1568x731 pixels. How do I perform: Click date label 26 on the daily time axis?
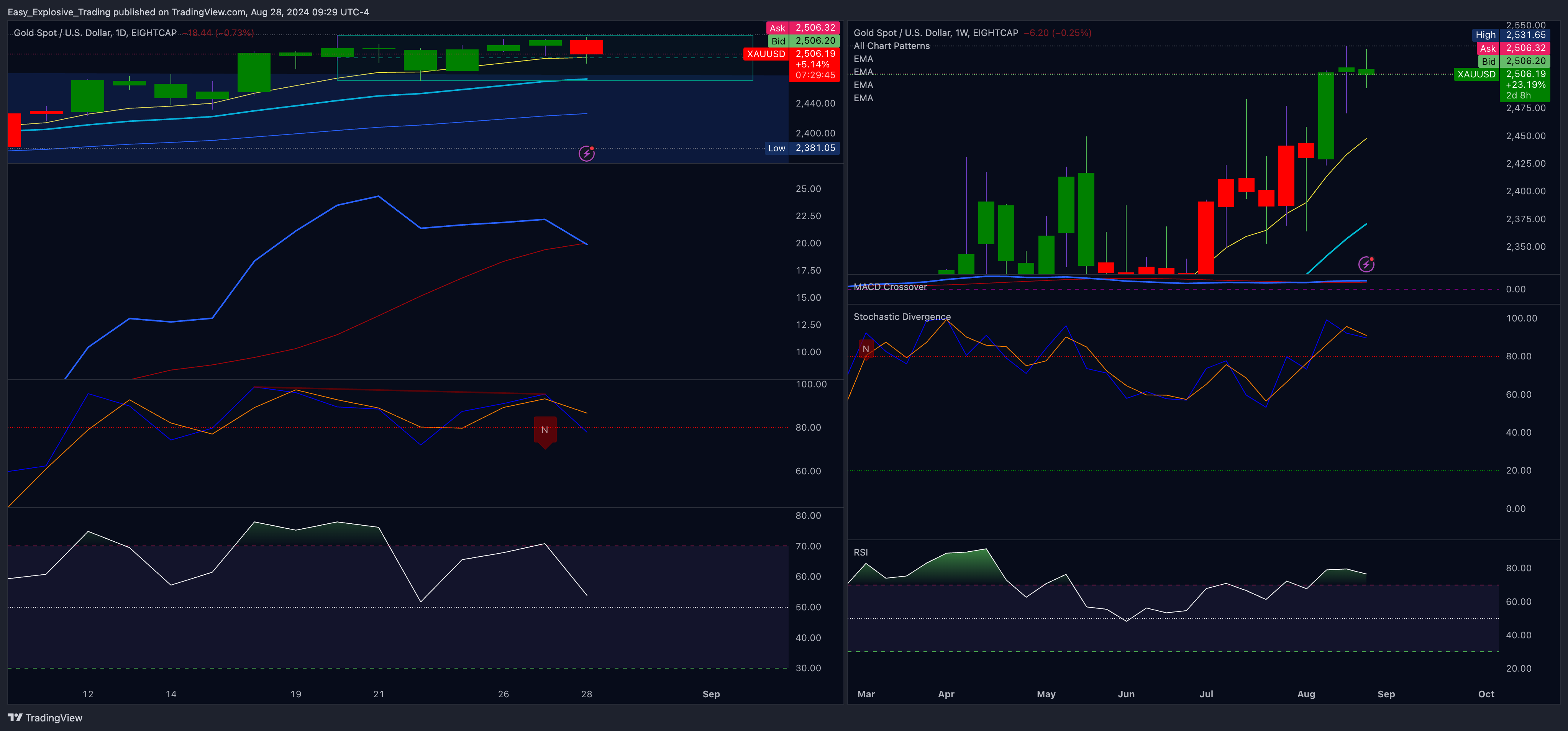tap(504, 694)
